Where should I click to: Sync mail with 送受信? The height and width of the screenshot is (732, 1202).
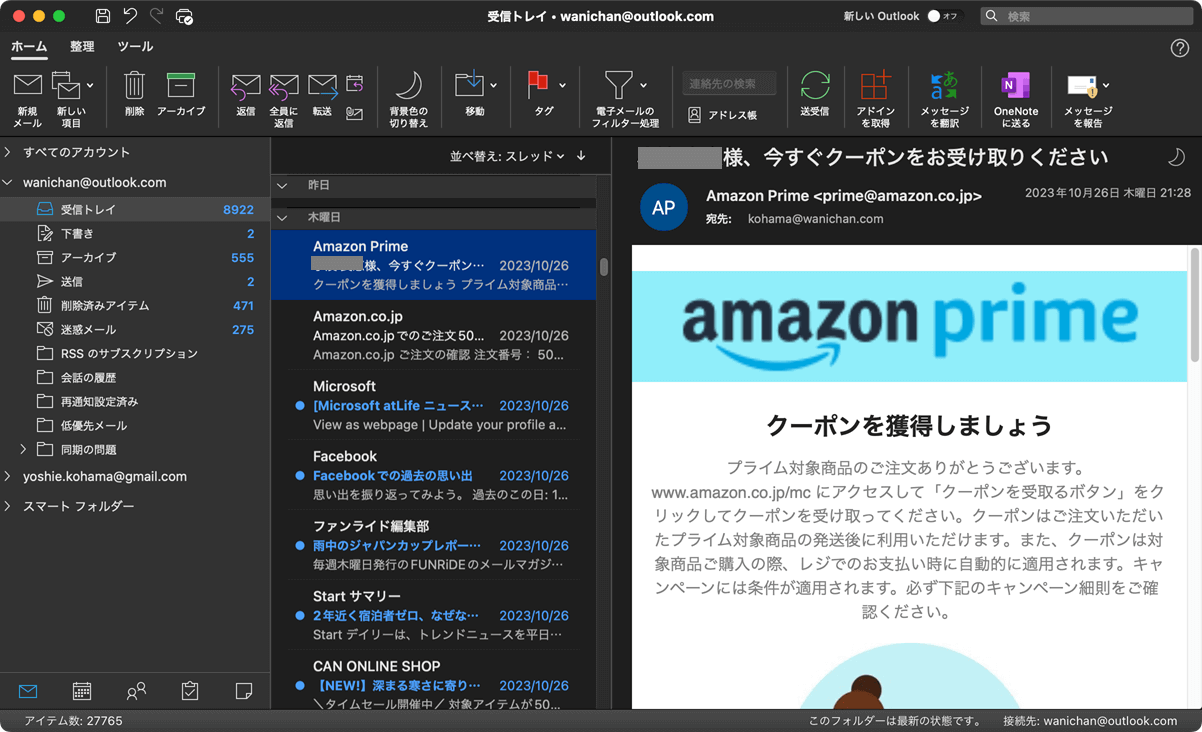(x=815, y=95)
